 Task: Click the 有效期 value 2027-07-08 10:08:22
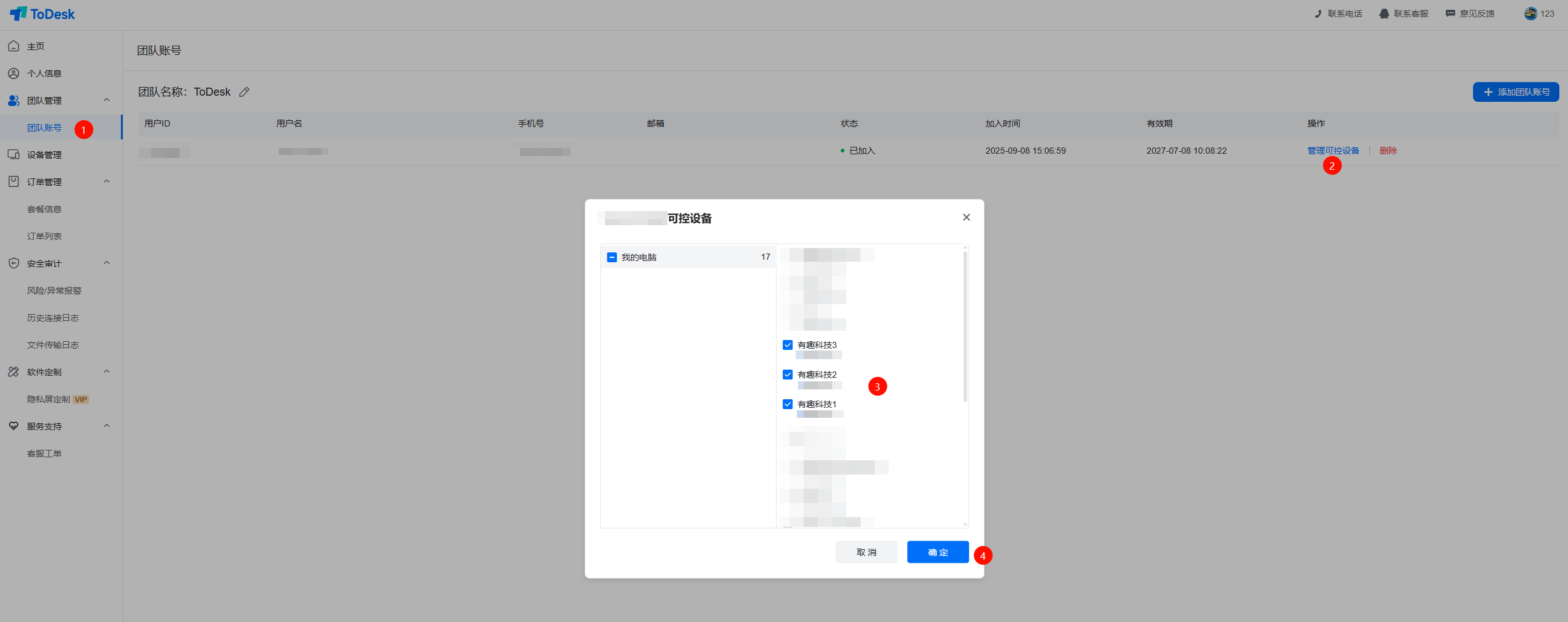coord(1186,151)
